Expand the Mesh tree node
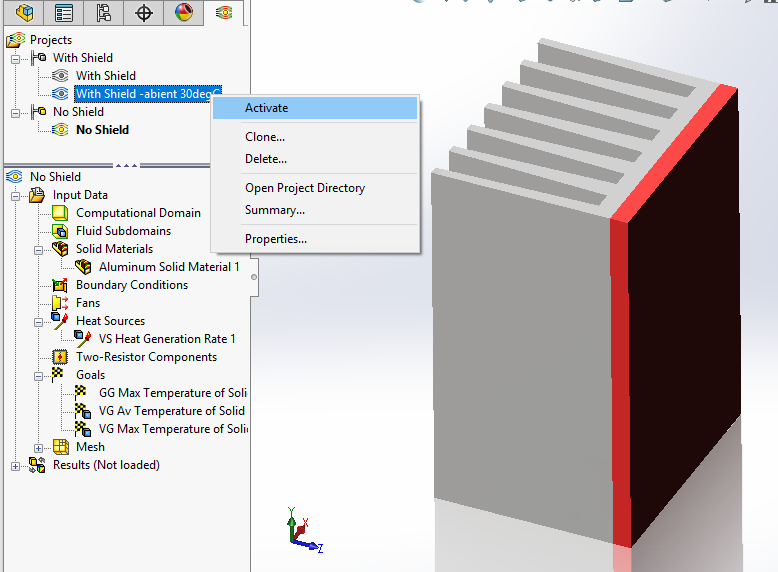The width and height of the screenshot is (778, 572). click(x=39, y=447)
